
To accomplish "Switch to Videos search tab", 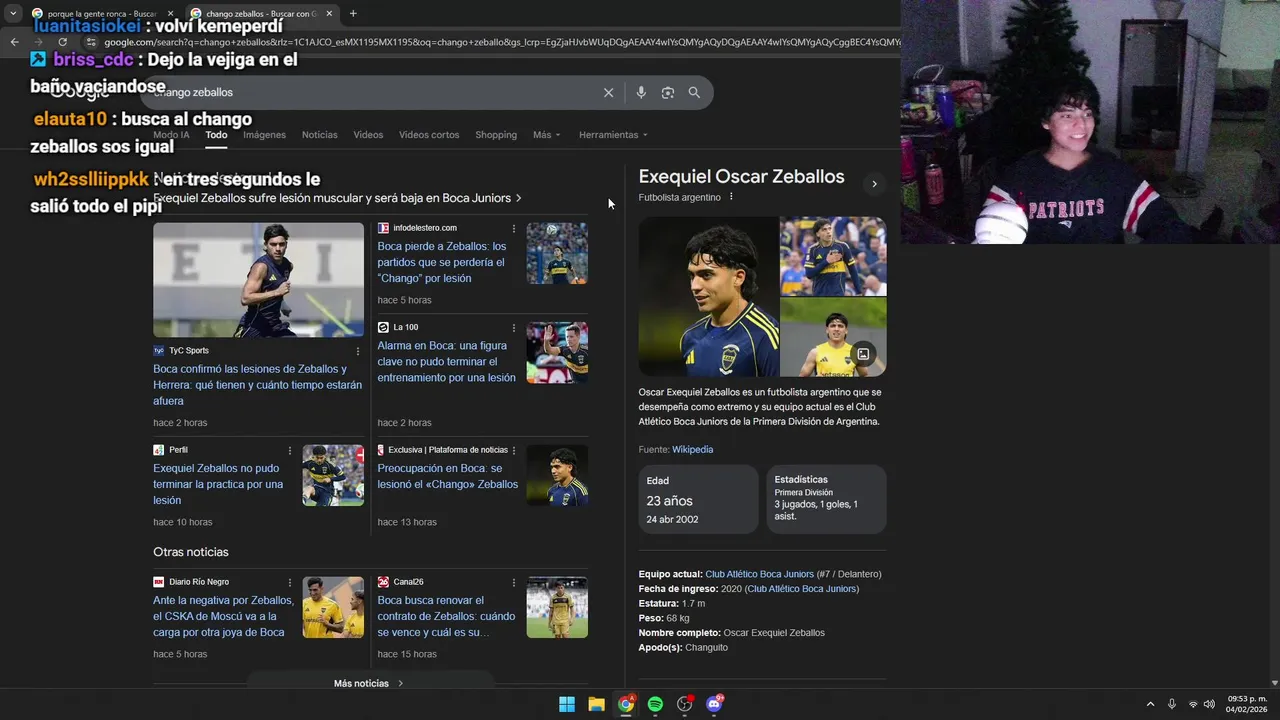I will click(x=368, y=135).
